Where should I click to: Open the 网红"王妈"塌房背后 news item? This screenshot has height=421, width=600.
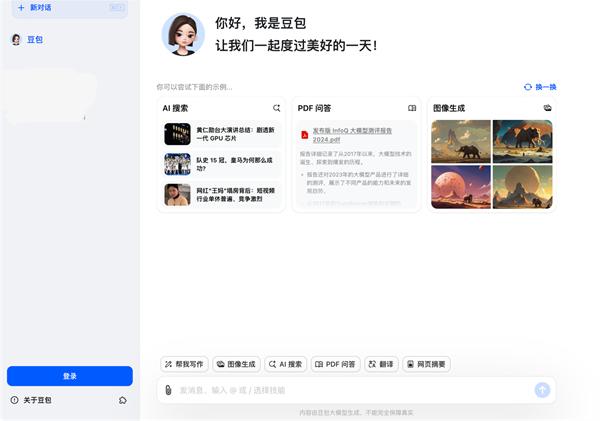(x=221, y=194)
